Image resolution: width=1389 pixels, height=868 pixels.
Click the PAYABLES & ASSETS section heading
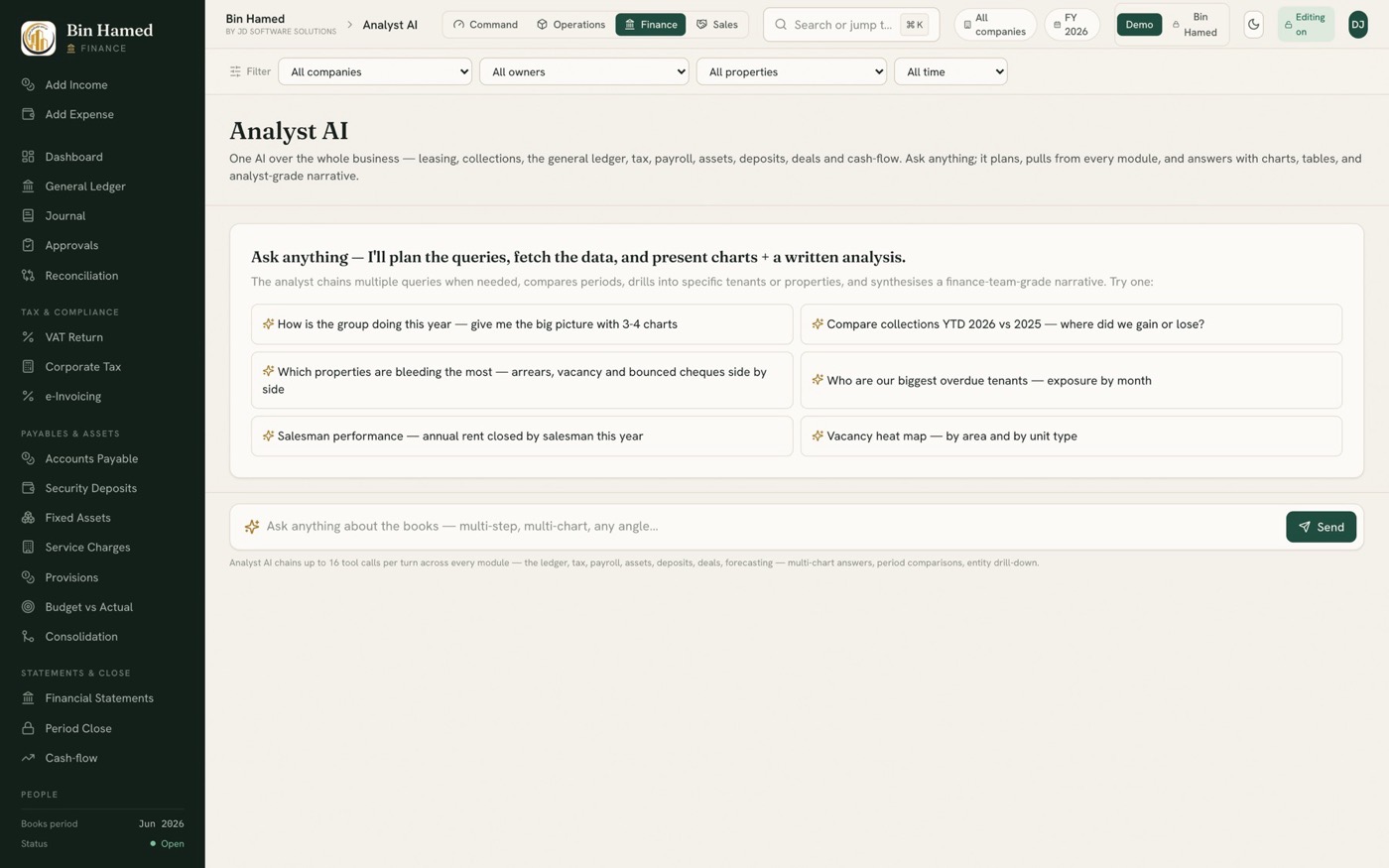pyautogui.click(x=70, y=434)
